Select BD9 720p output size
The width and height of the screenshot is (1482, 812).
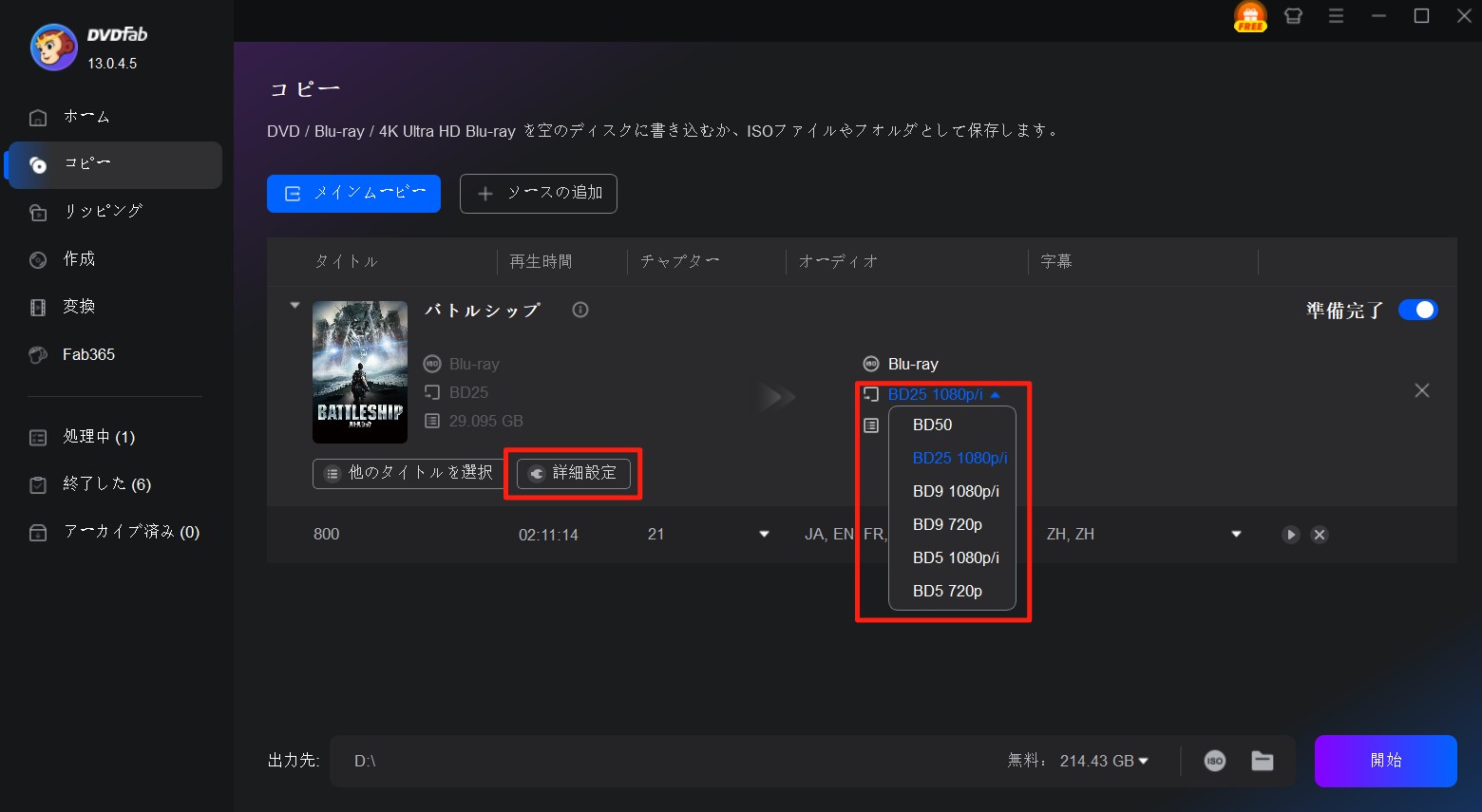[952, 524]
